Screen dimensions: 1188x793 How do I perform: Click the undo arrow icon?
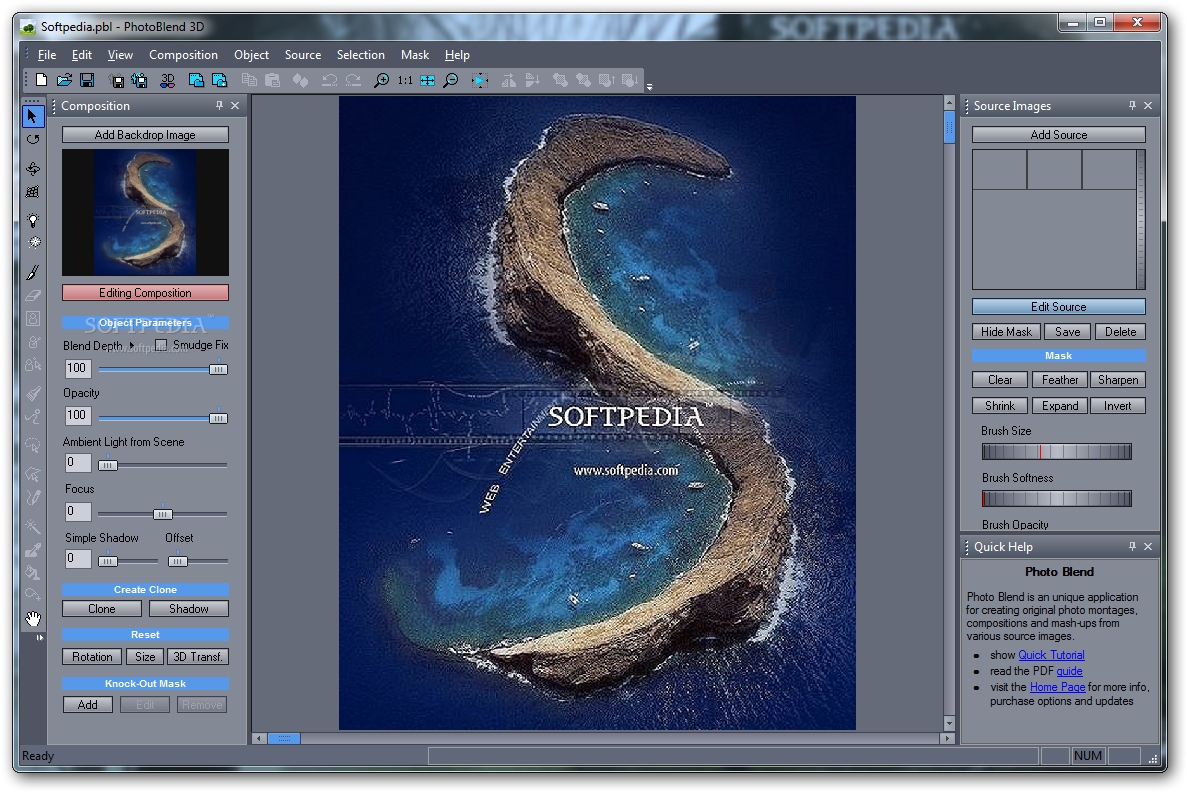point(330,80)
